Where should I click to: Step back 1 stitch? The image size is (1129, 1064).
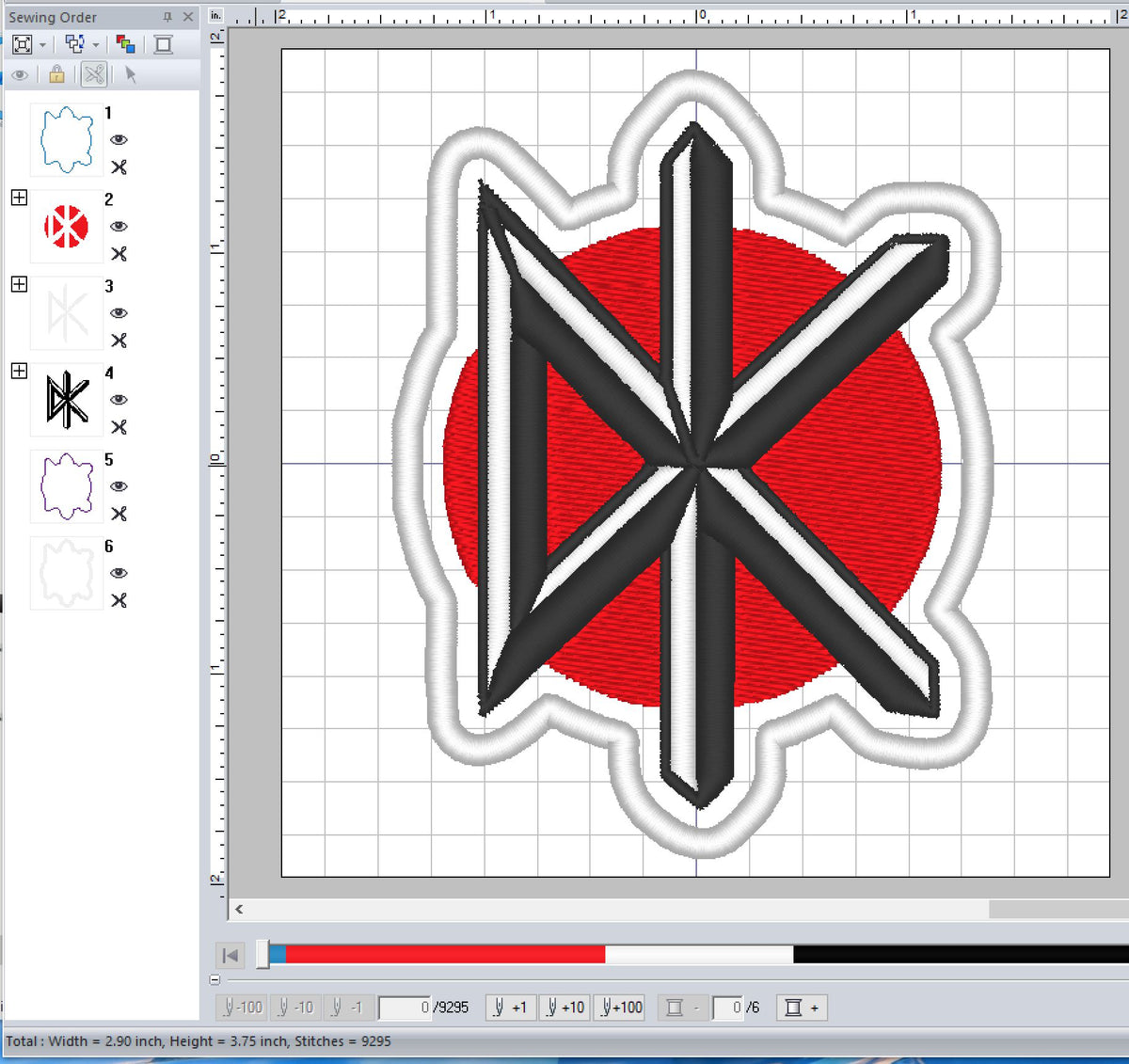[347, 1008]
